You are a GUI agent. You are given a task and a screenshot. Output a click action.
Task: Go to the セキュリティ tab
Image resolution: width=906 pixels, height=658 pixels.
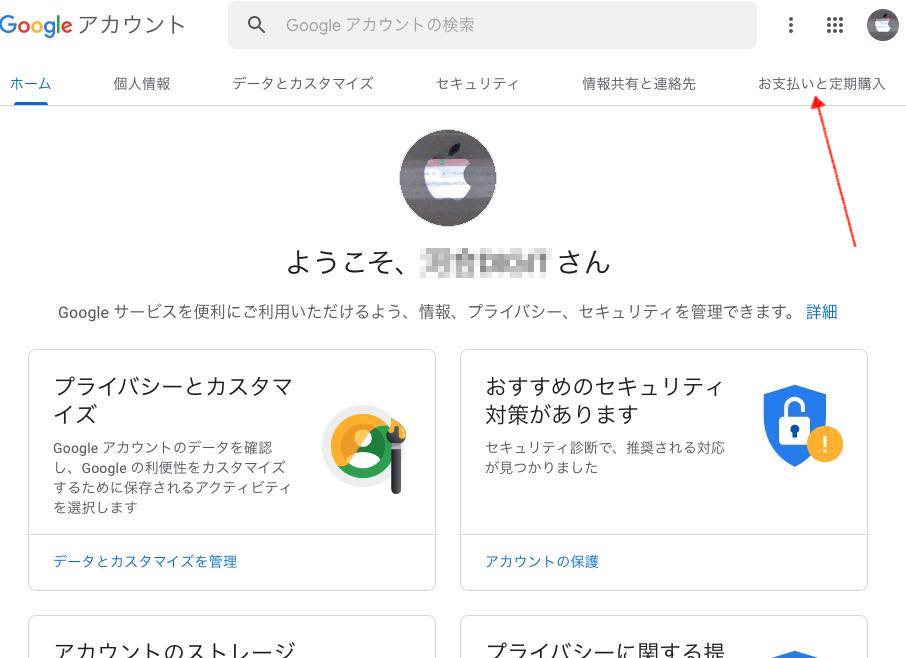click(x=477, y=84)
